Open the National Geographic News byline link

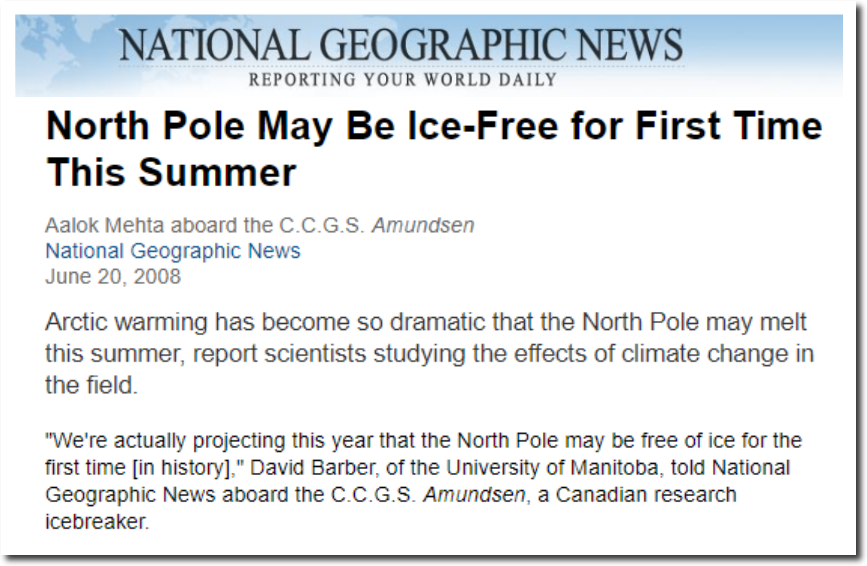pyautogui.click(x=173, y=251)
